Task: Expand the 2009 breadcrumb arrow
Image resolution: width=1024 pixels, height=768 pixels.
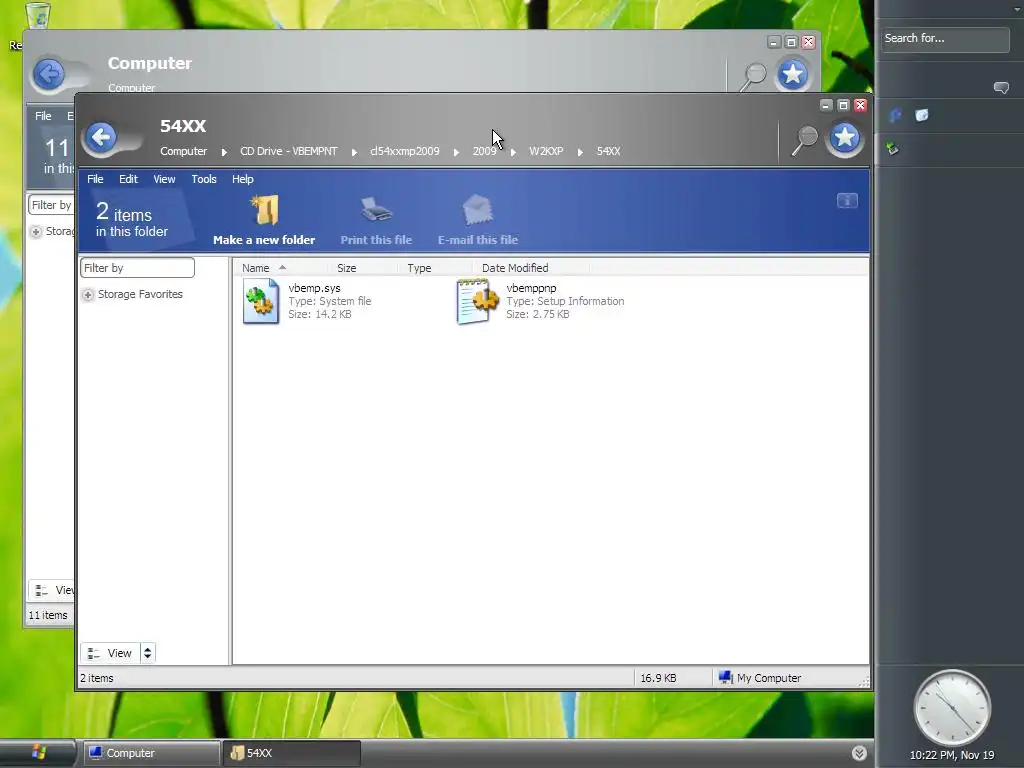Action: [513, 152]
